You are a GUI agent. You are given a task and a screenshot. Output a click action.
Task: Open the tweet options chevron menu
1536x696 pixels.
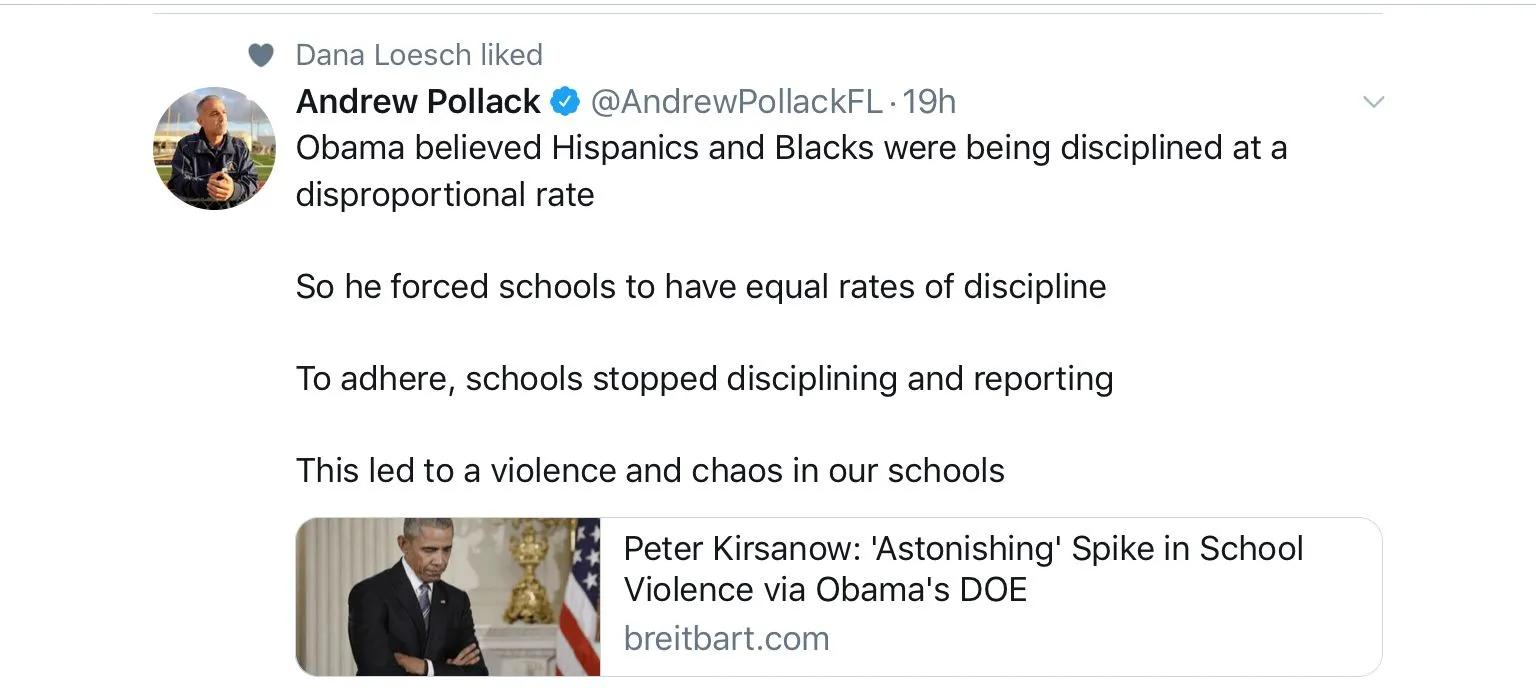pyautogui.click(x=1374, y=102)
